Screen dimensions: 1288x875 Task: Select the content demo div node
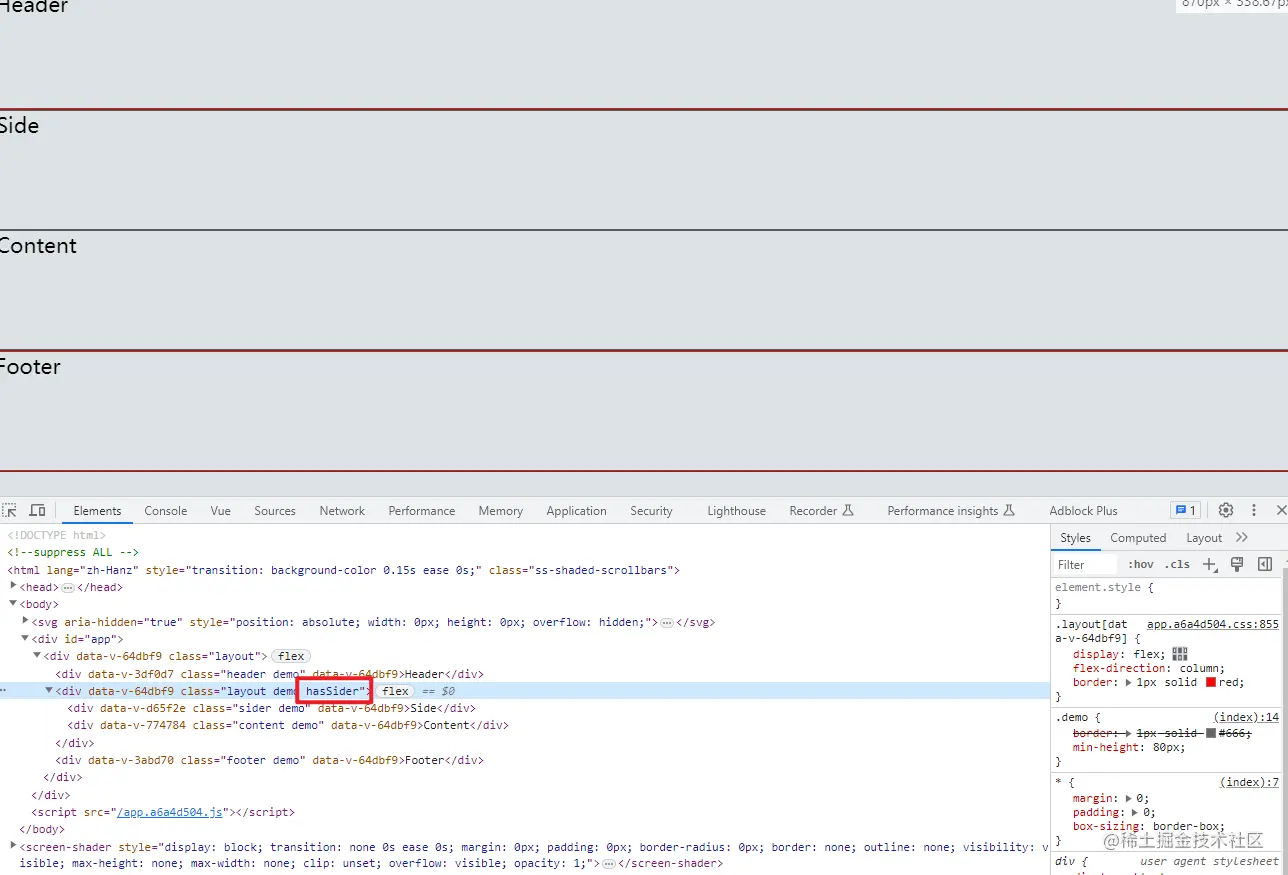click(x=288, y=725)
